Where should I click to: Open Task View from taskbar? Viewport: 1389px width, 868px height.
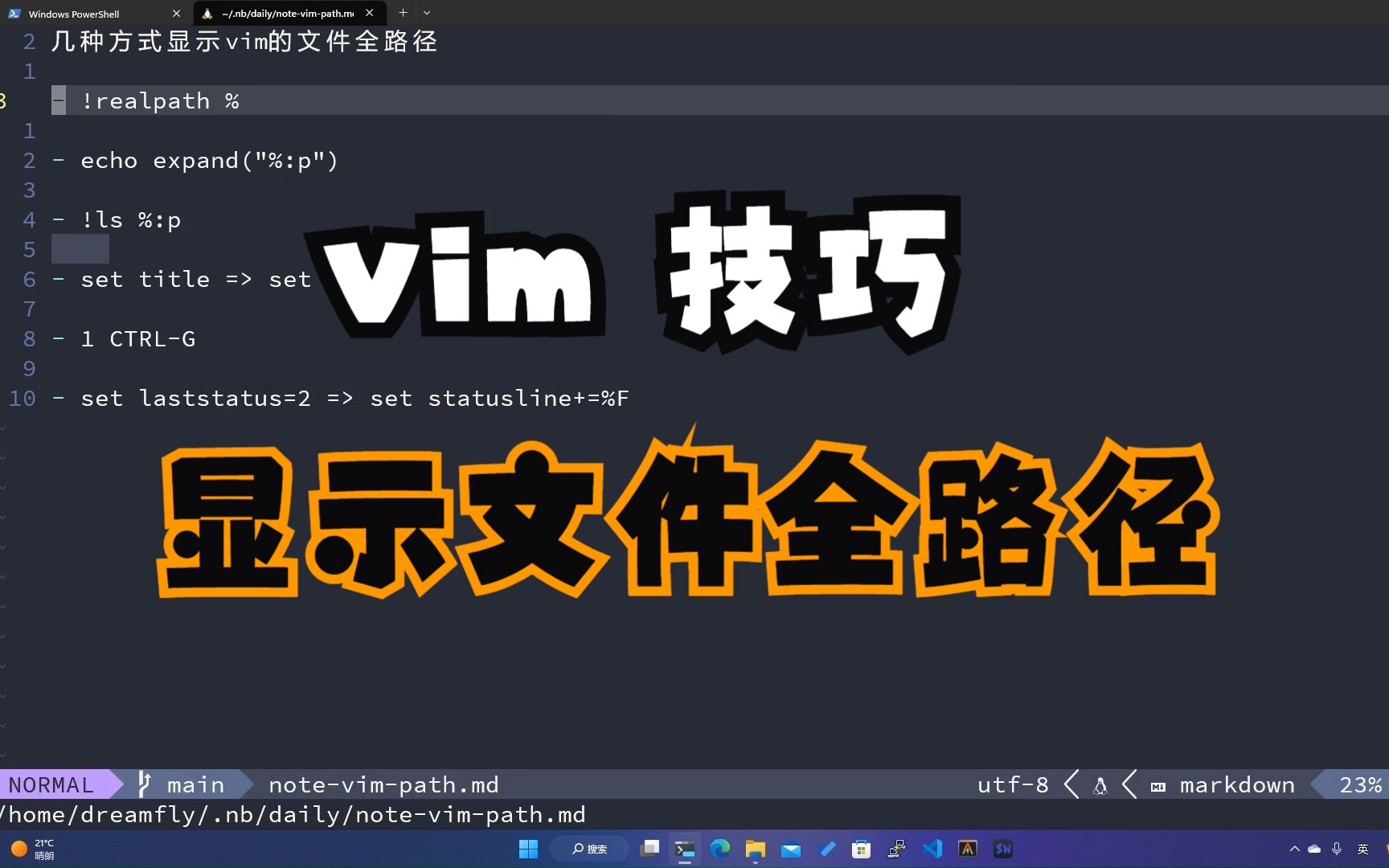pos(649,849)
